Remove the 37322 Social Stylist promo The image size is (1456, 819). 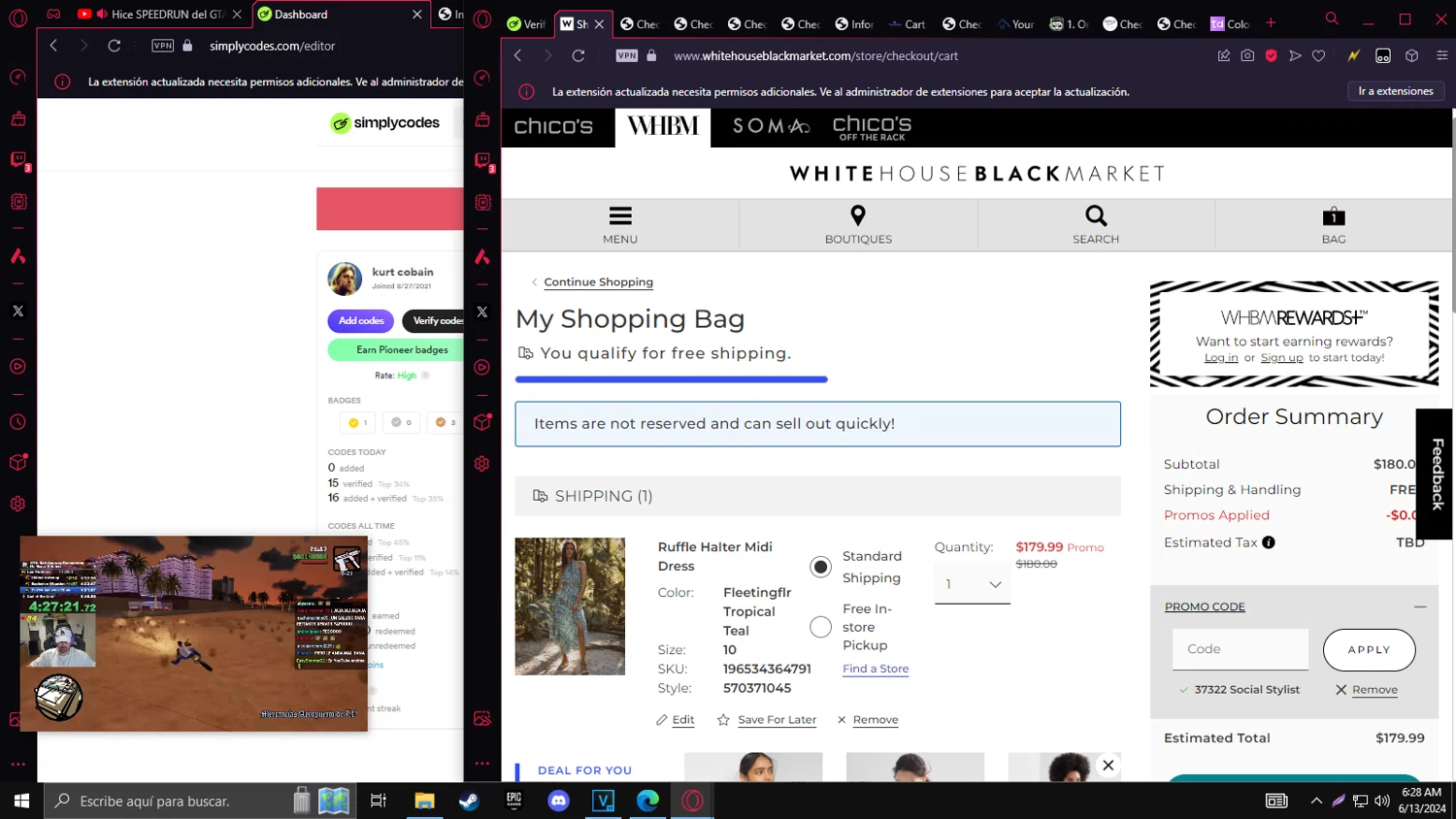click(1367, 690)
